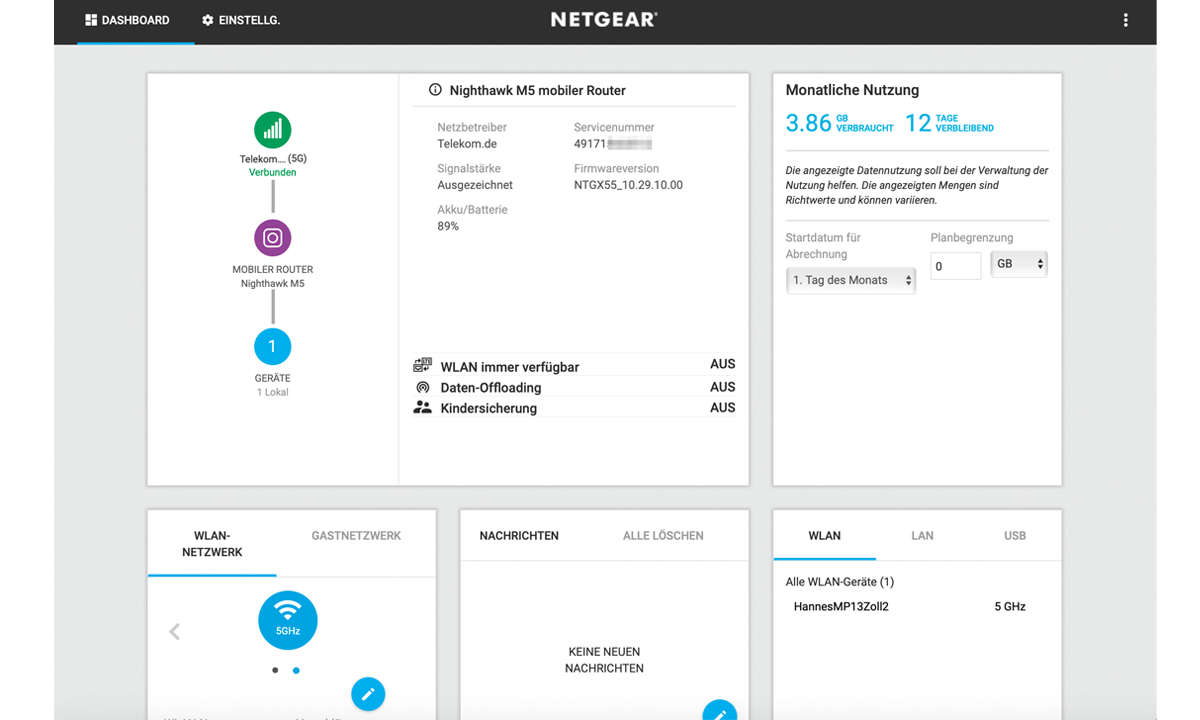Screen dimensions: 1200x720
Task: Click the info icon beside Nighthawk M5
Action: click(435, 90)
